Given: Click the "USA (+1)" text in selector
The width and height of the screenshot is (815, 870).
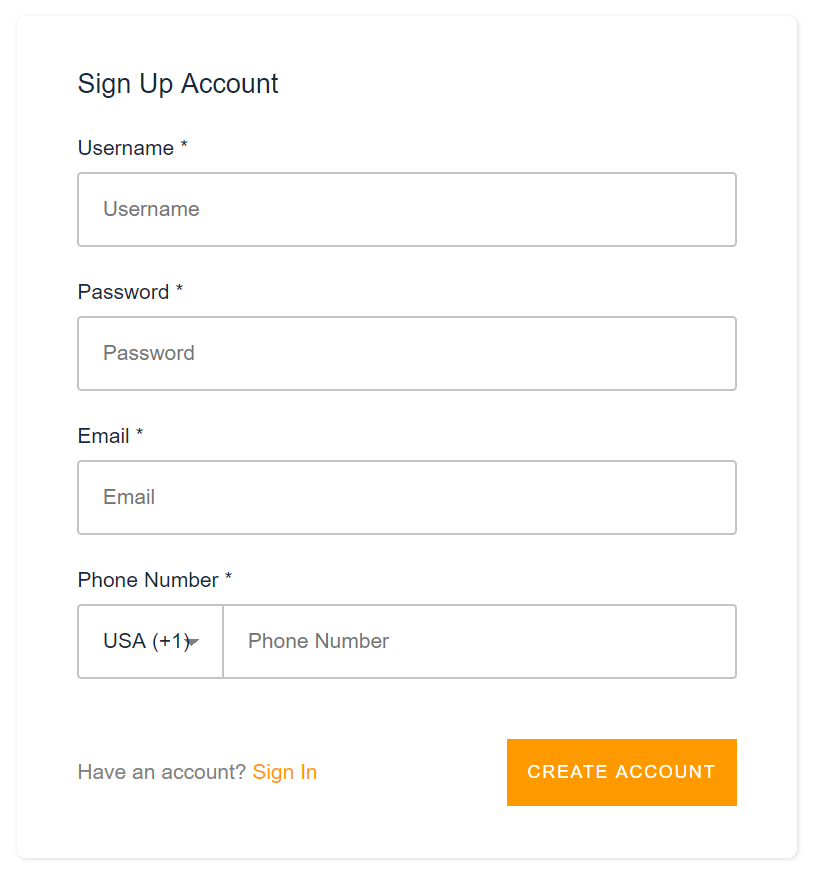Looking at the screenshot, I should [146, 641].
